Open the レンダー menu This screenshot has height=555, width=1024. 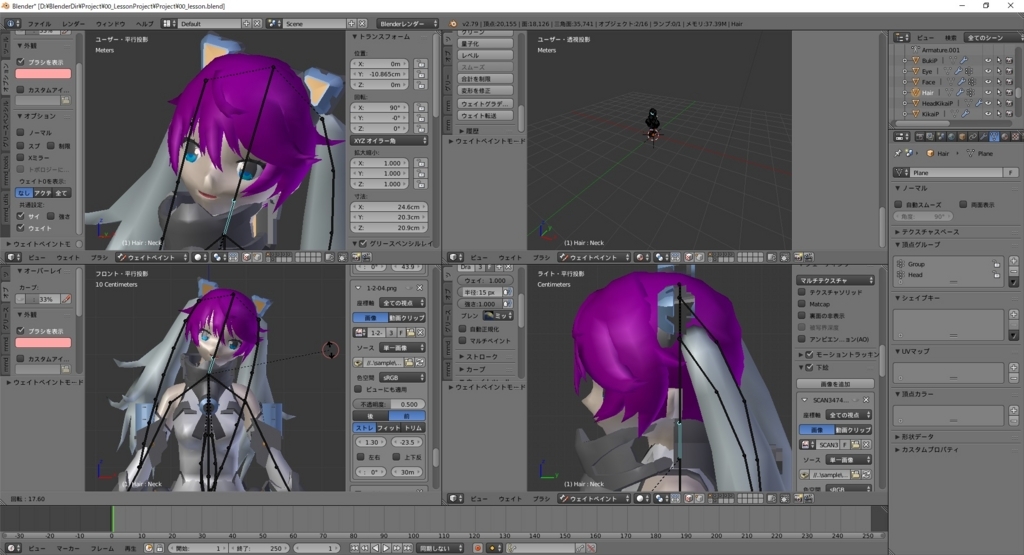point(74,24)
